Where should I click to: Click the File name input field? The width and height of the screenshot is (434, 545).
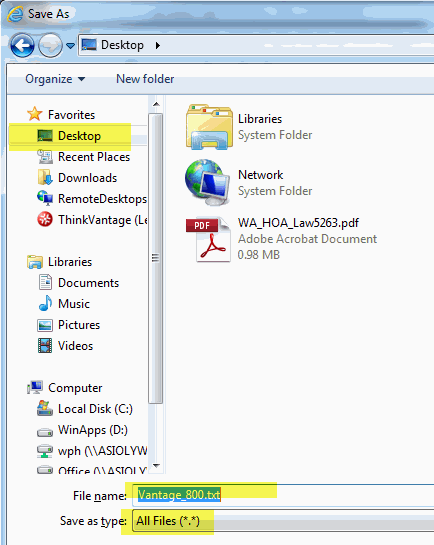point(283,495)
